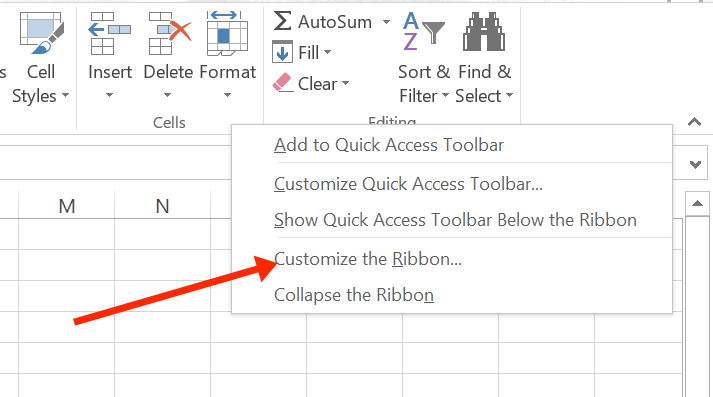Expand the Delete dropdown arrow
Screen dimensions: 713x397
coord(167,95)
